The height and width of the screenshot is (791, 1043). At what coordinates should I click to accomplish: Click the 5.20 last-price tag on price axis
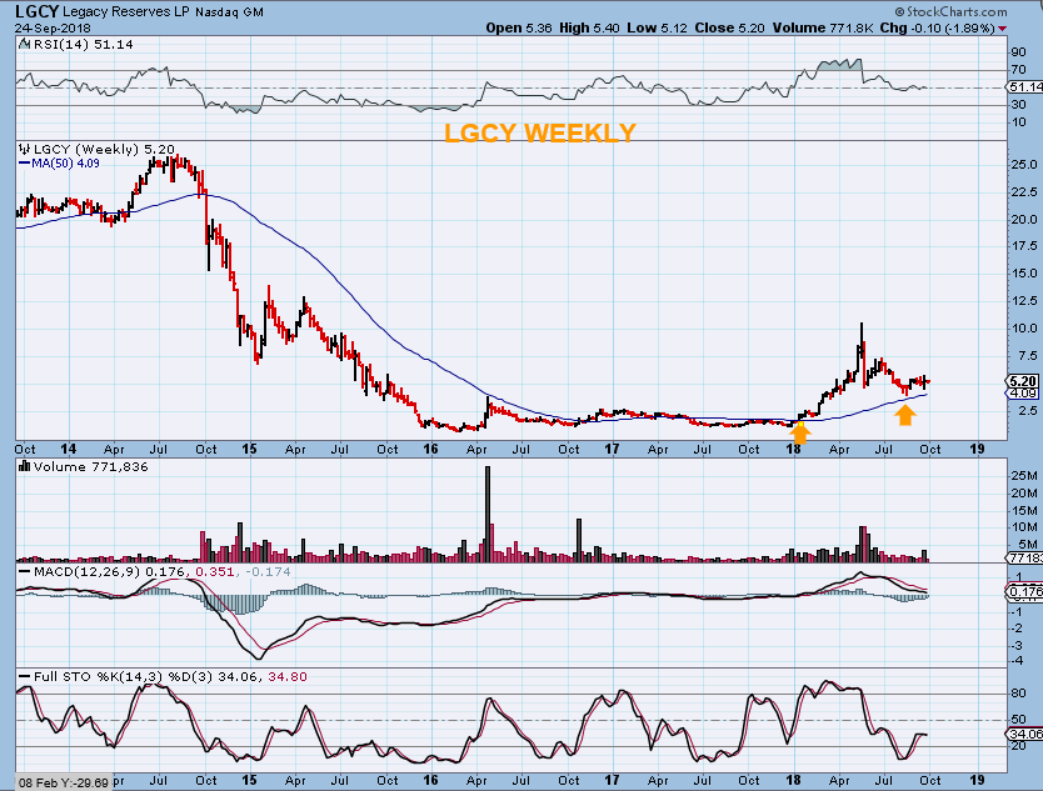(1023, 381)
